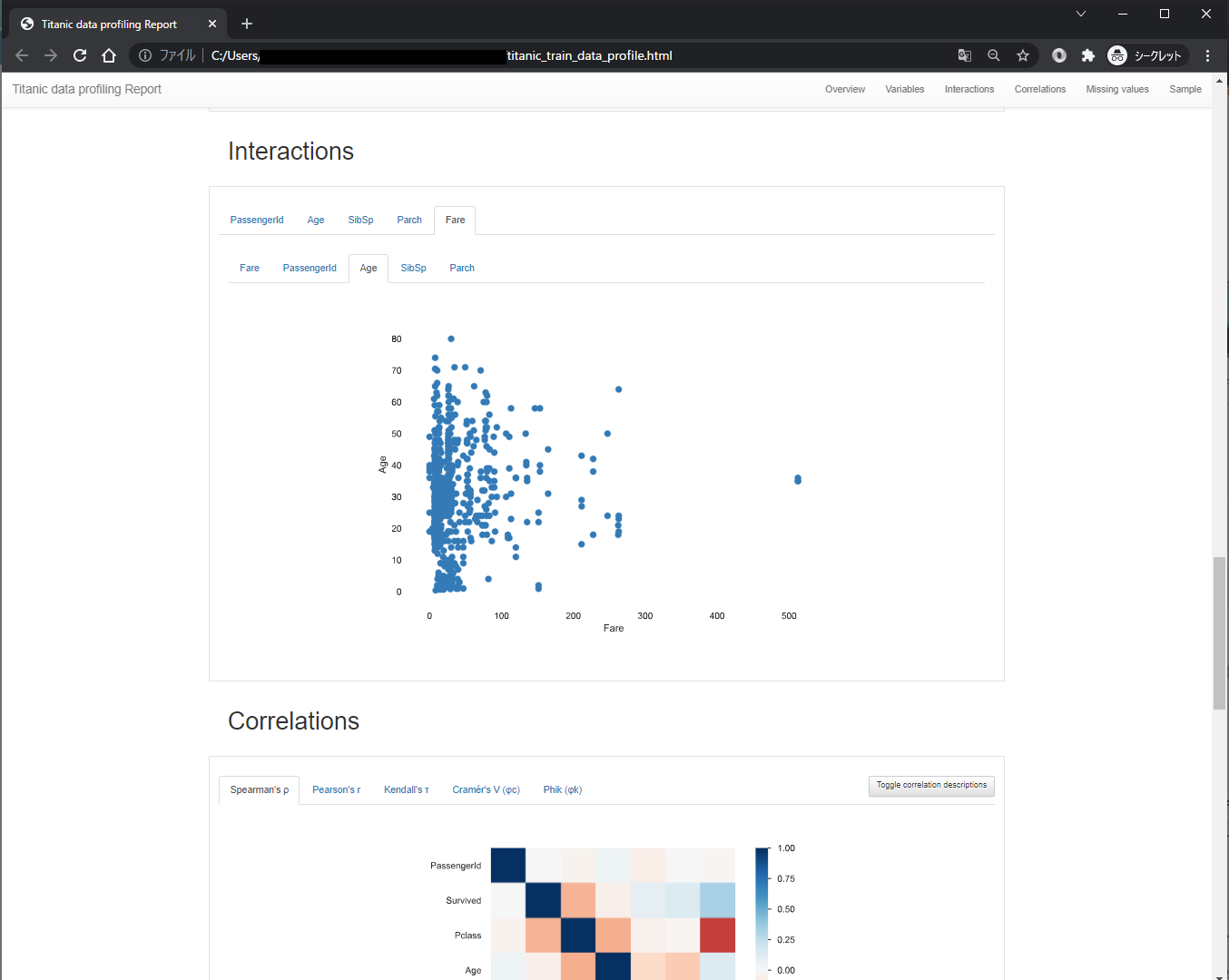
Task: Go to Interactions in top navbar
Action: 969,89
